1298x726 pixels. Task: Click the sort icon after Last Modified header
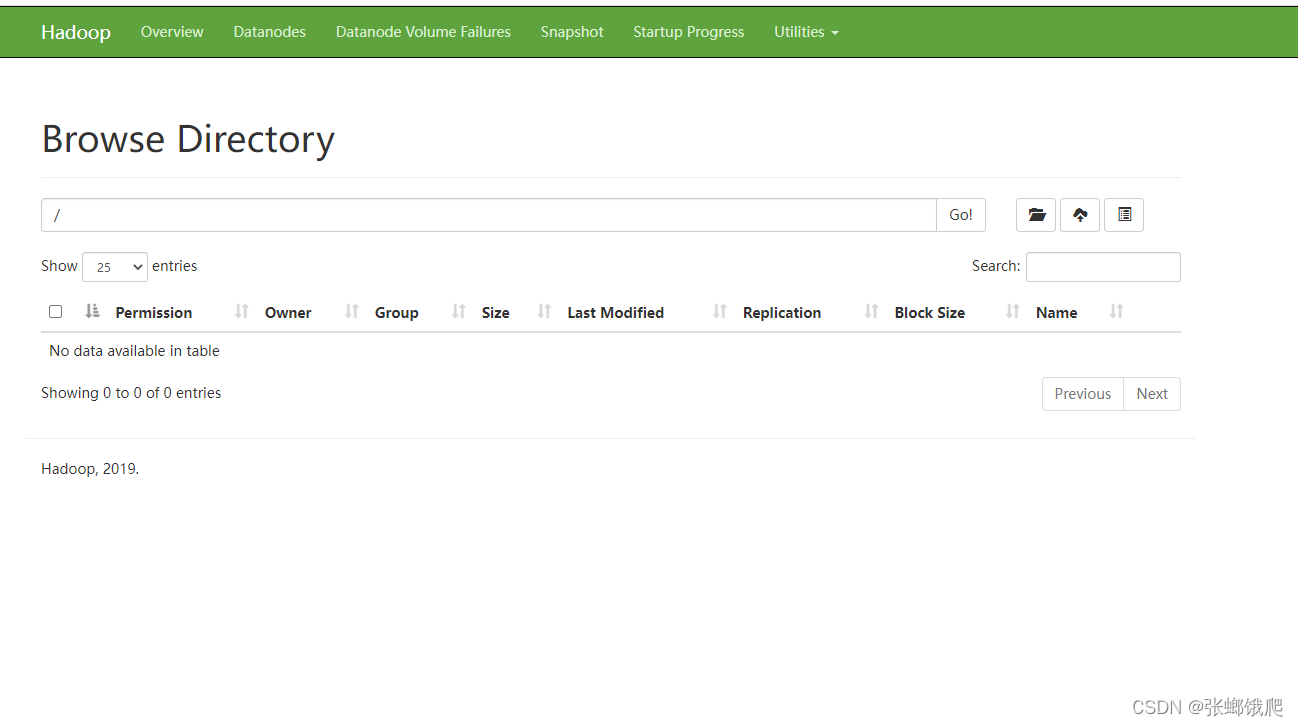(720, 312)
